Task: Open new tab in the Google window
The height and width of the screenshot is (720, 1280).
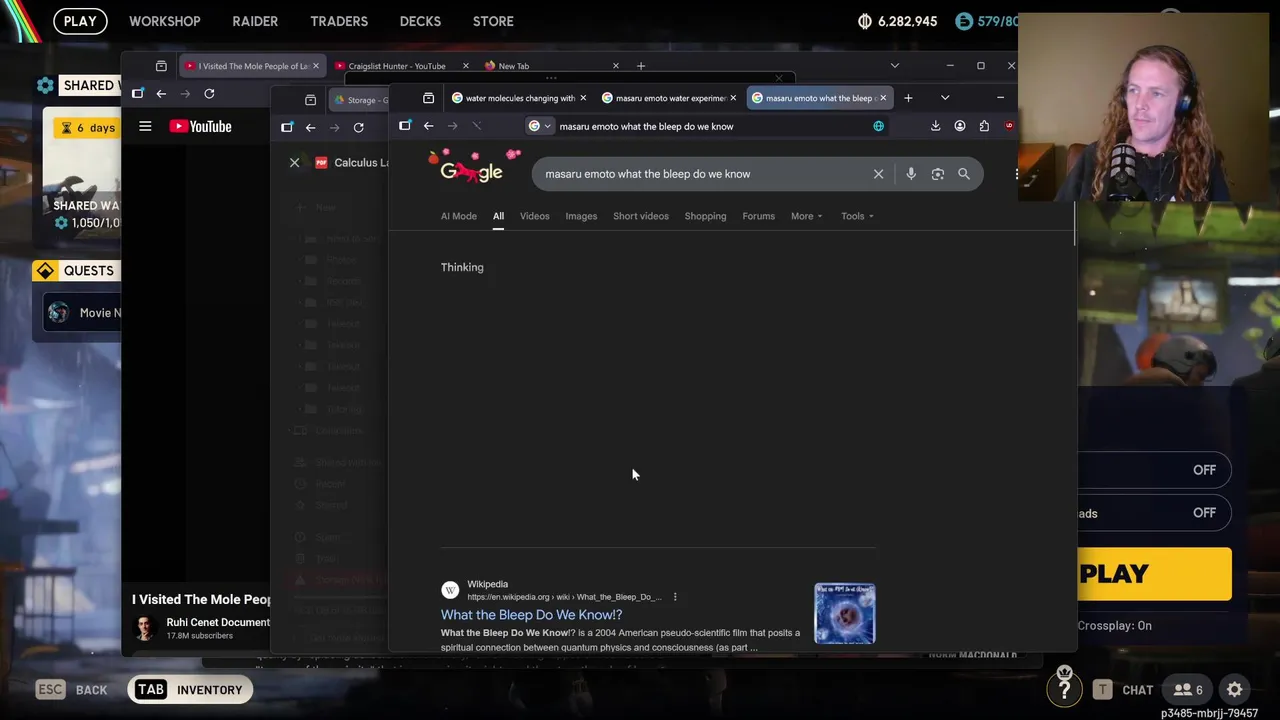Action: [908, 98]
